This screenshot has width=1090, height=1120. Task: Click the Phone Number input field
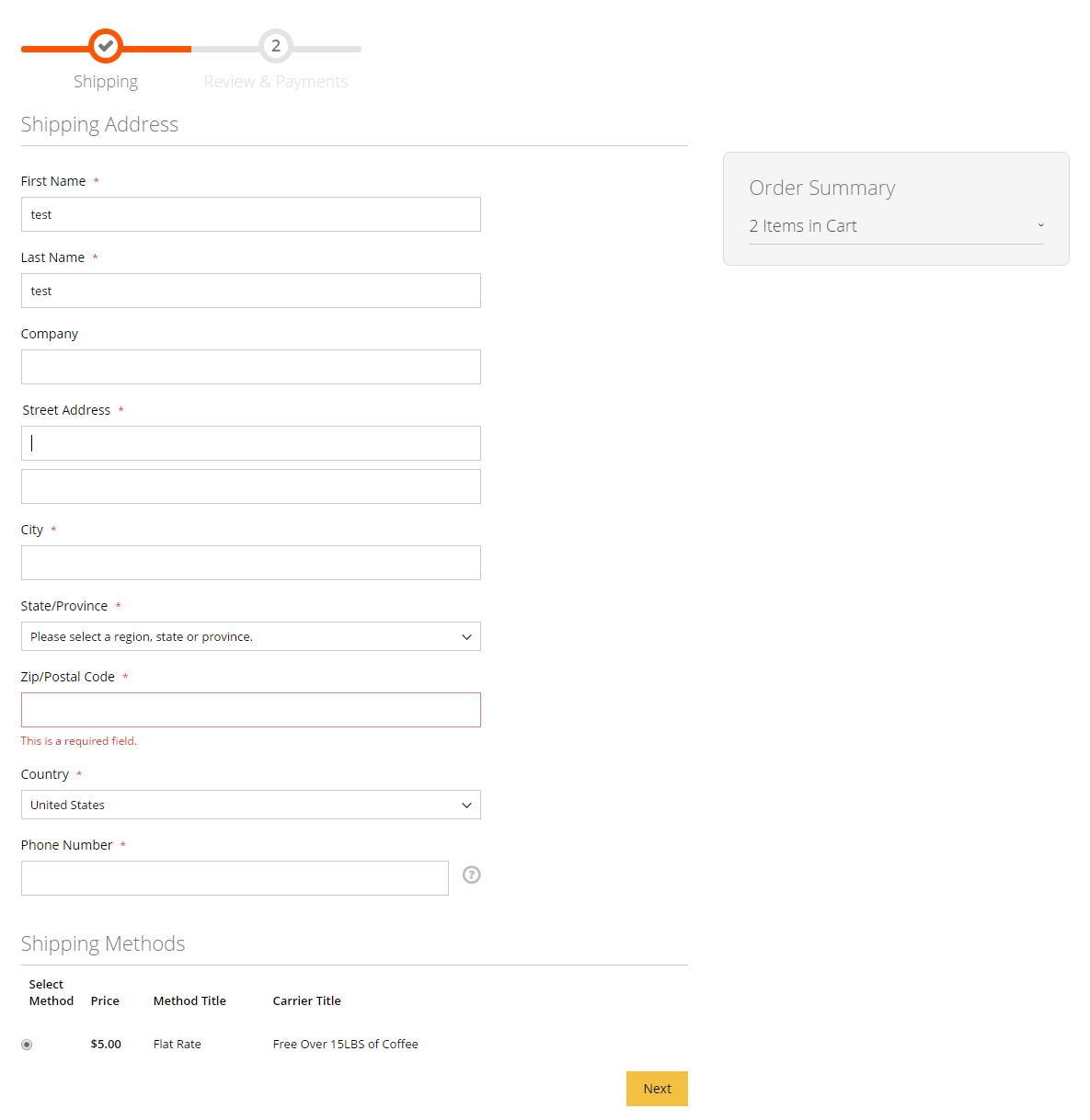point(235,878)
